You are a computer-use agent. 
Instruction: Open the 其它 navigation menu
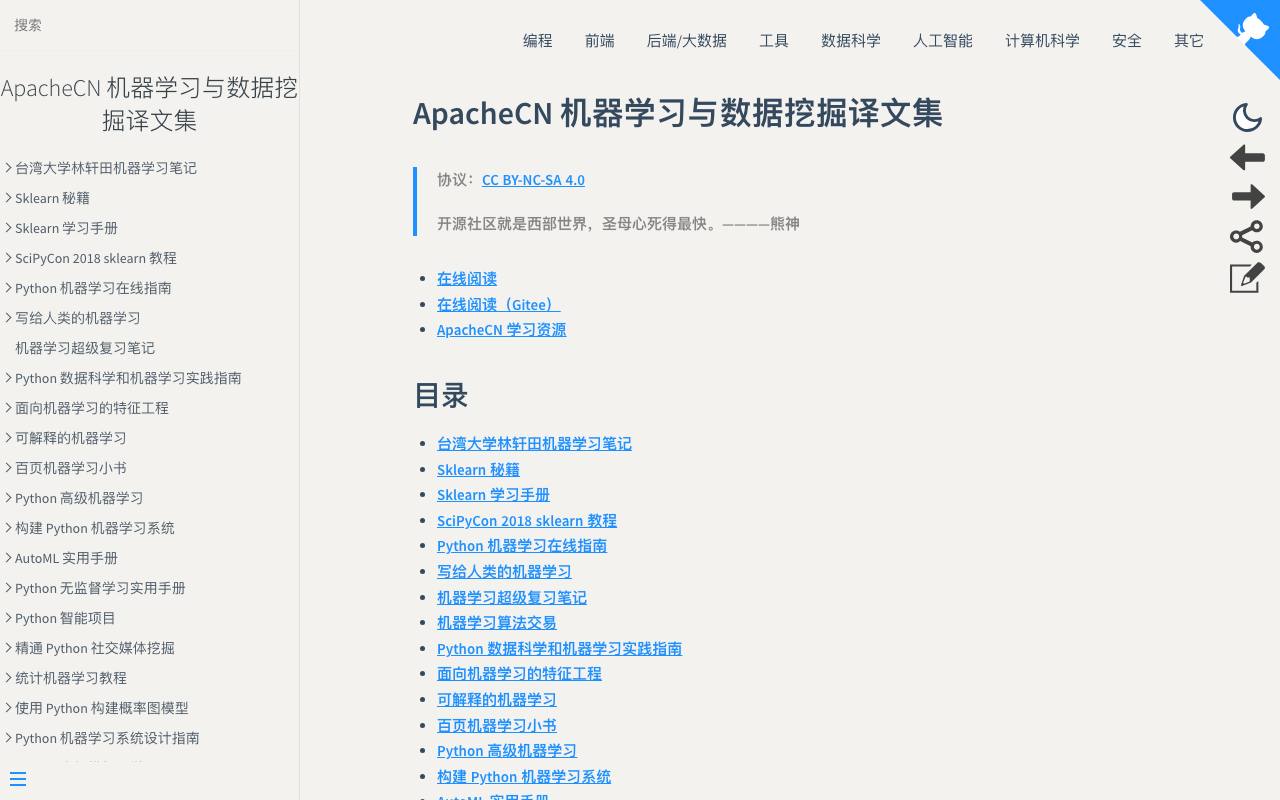(x=1189, y=40)
